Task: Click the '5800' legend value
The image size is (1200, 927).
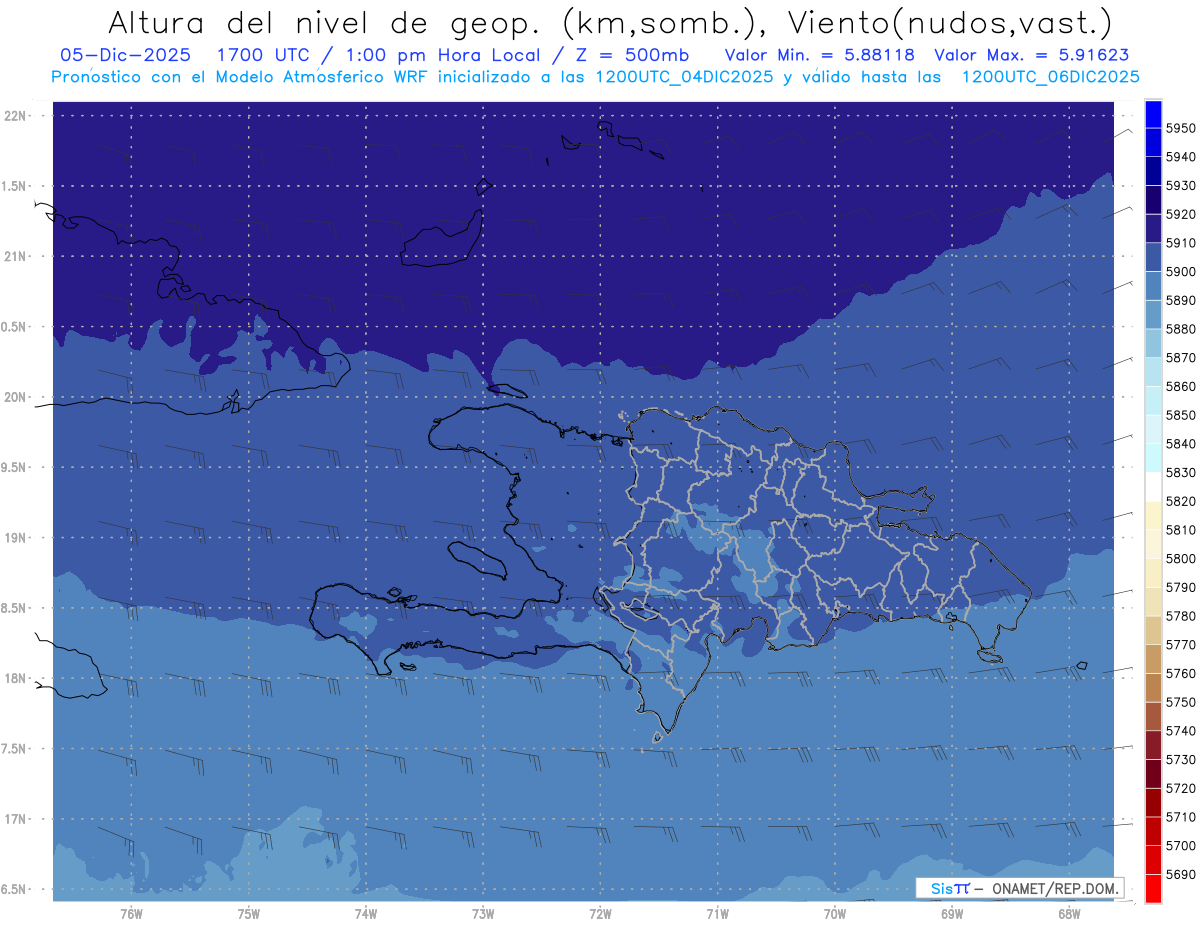Action: [x=1180, y=558]
